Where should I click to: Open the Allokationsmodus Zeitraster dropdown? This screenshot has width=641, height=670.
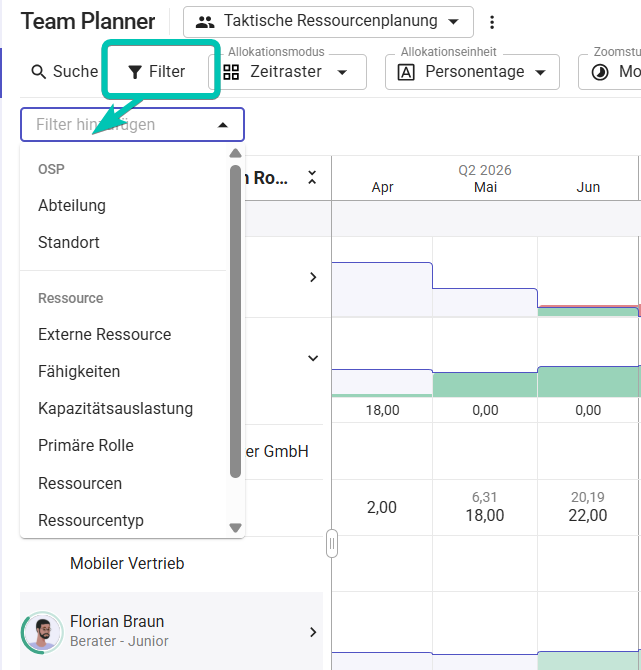click(288, 72)
